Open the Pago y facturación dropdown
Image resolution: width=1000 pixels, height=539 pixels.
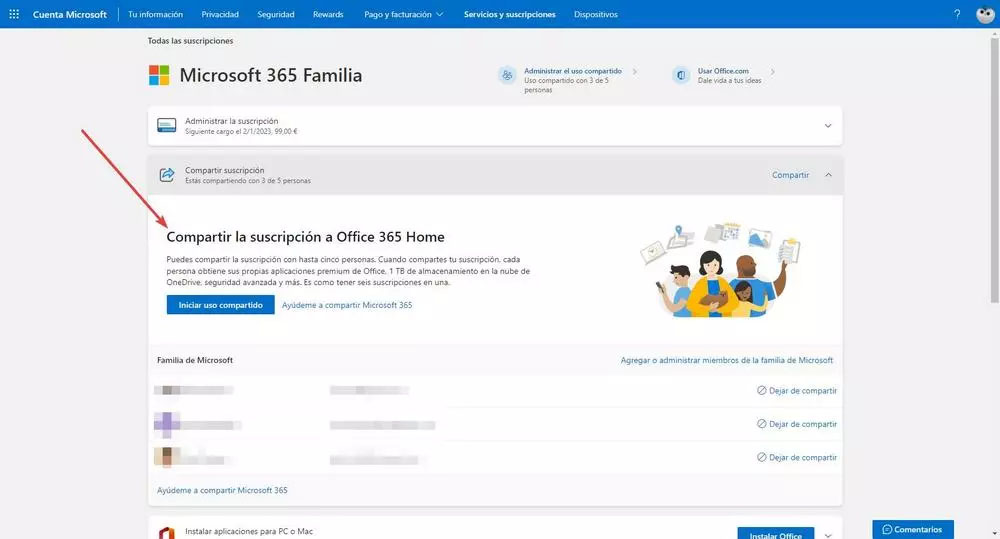pos(403,14)
